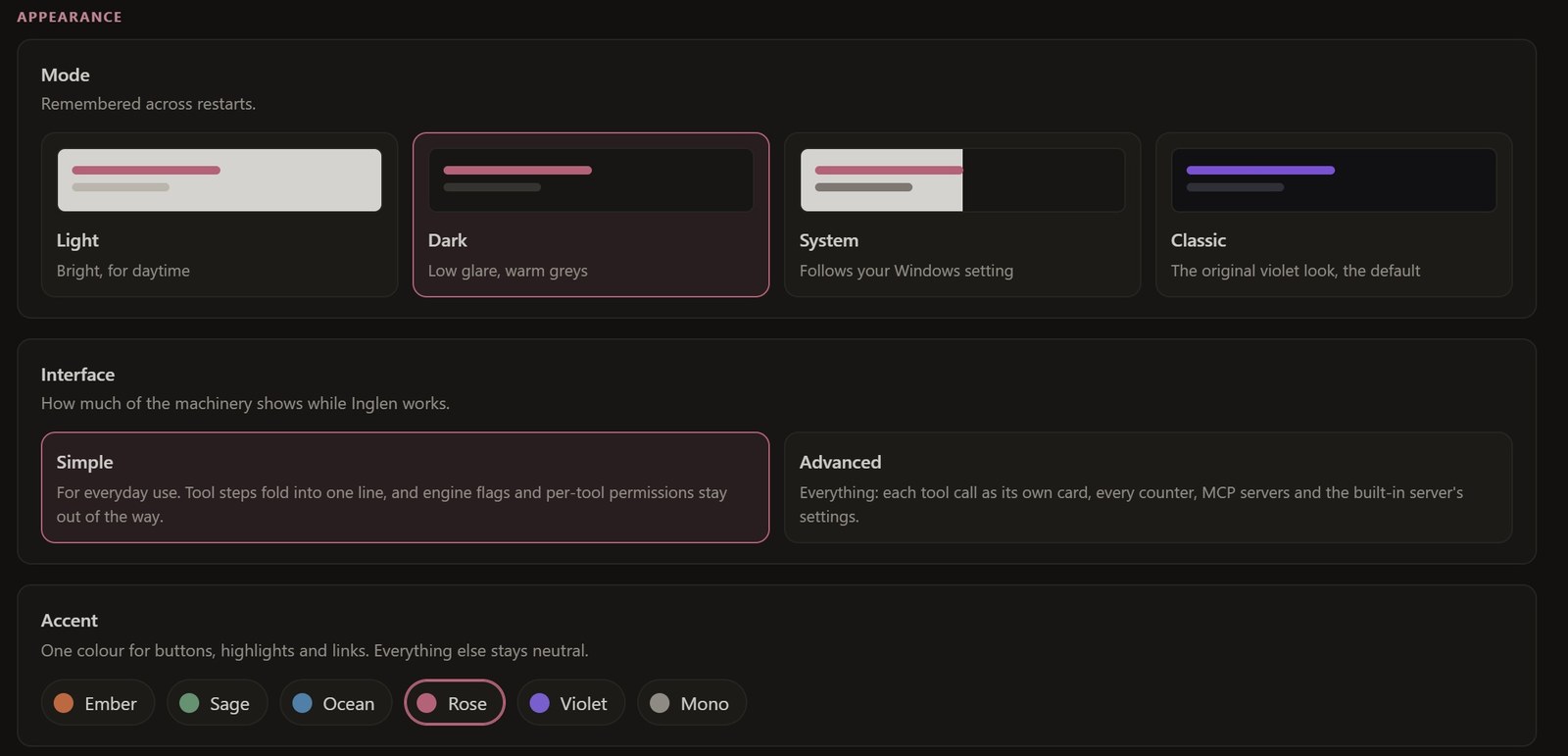The height and width of the screenshot is (756, 1568).
Task: Click the orange Ember colour dot
Action: (64, 703)
